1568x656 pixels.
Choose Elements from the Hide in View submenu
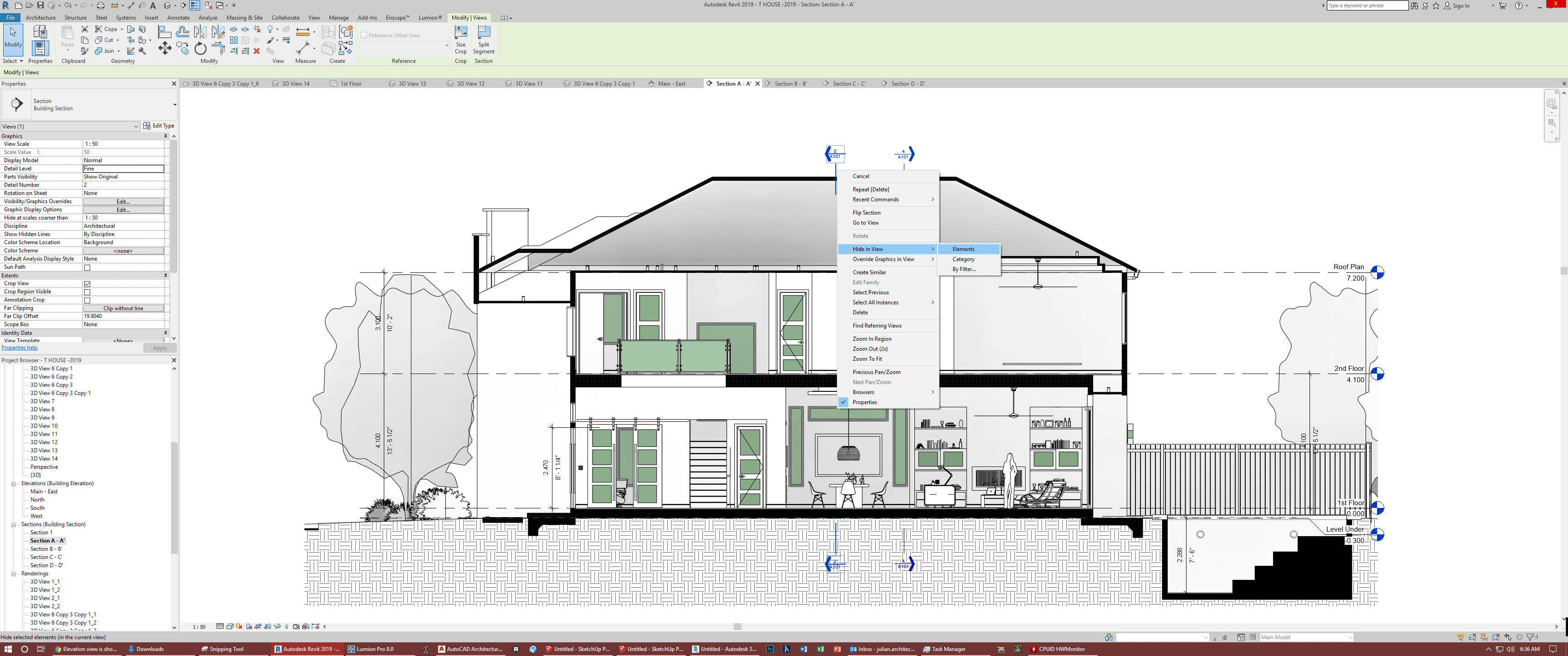pyautogui.click(x=963, y=249)
